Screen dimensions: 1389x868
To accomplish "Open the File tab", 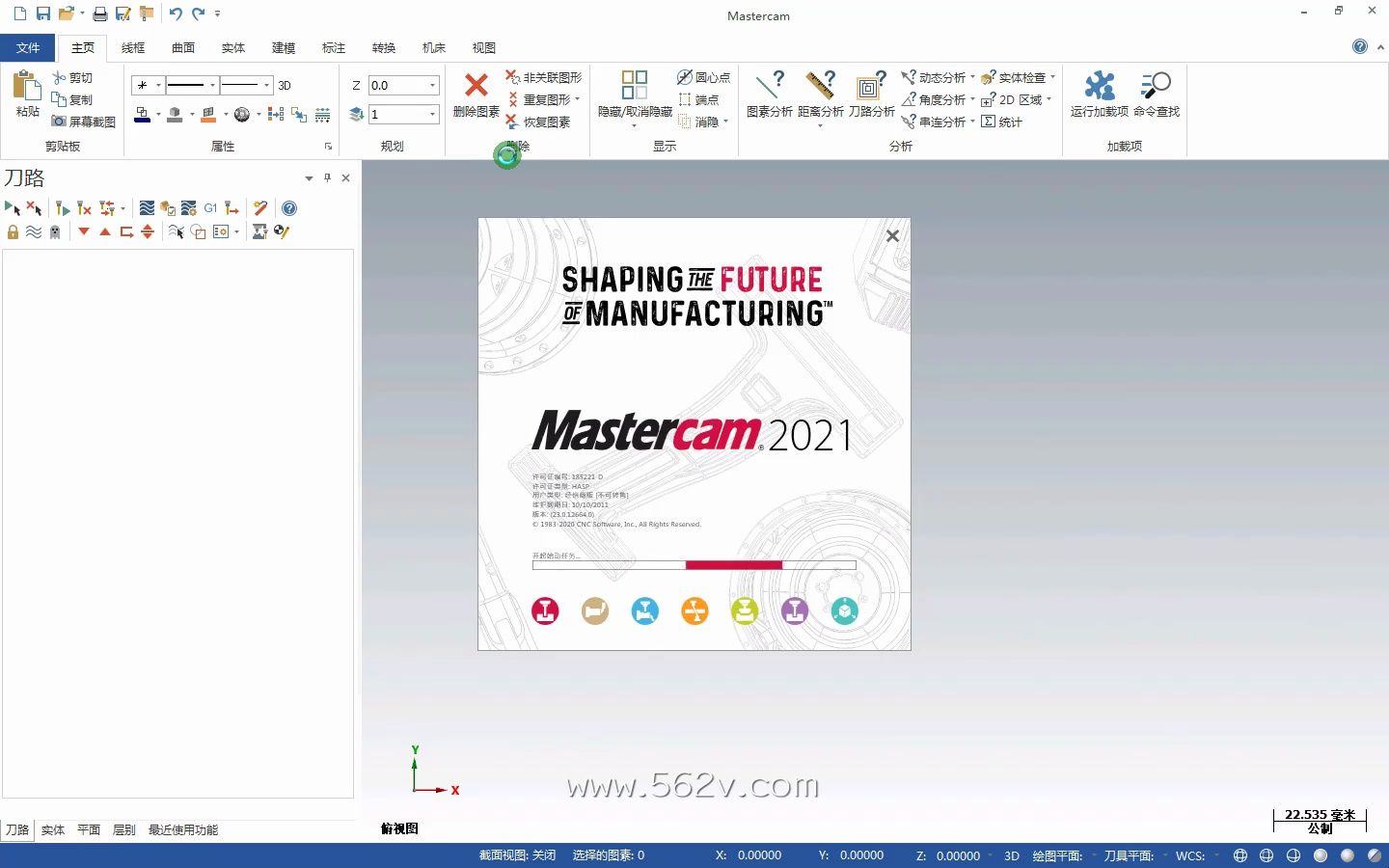I will click(28, 47).
